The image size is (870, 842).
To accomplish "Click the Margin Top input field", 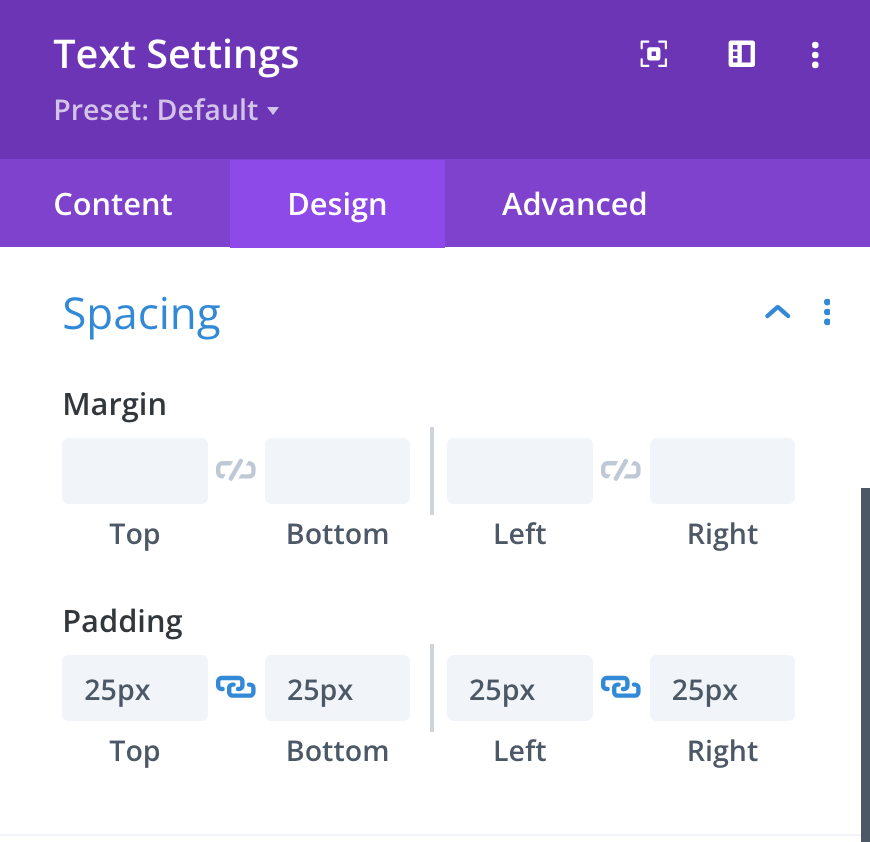I will click(135, 470).
